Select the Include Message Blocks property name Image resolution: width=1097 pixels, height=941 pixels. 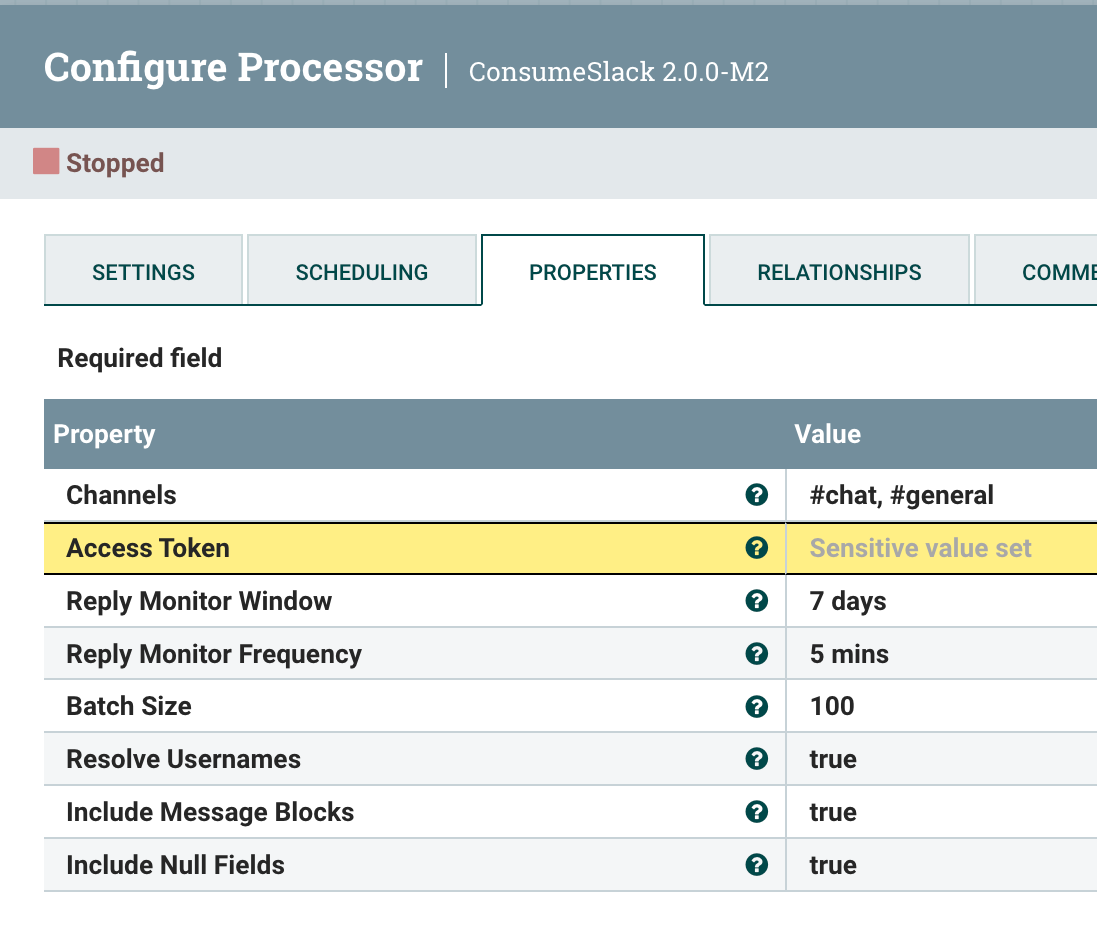[x=210, y=812]
